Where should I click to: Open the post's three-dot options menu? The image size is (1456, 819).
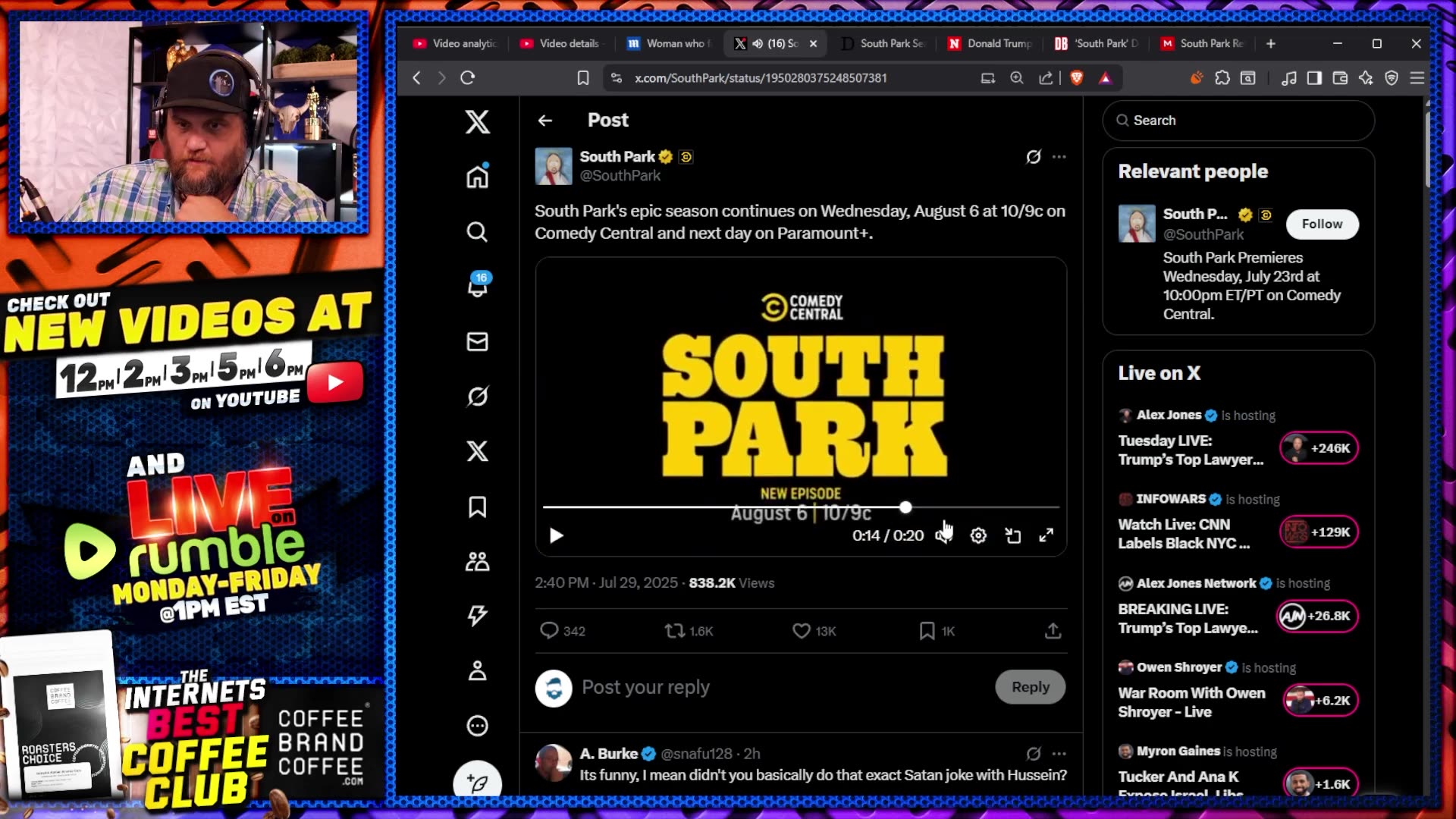click(x=1059, y=157)
